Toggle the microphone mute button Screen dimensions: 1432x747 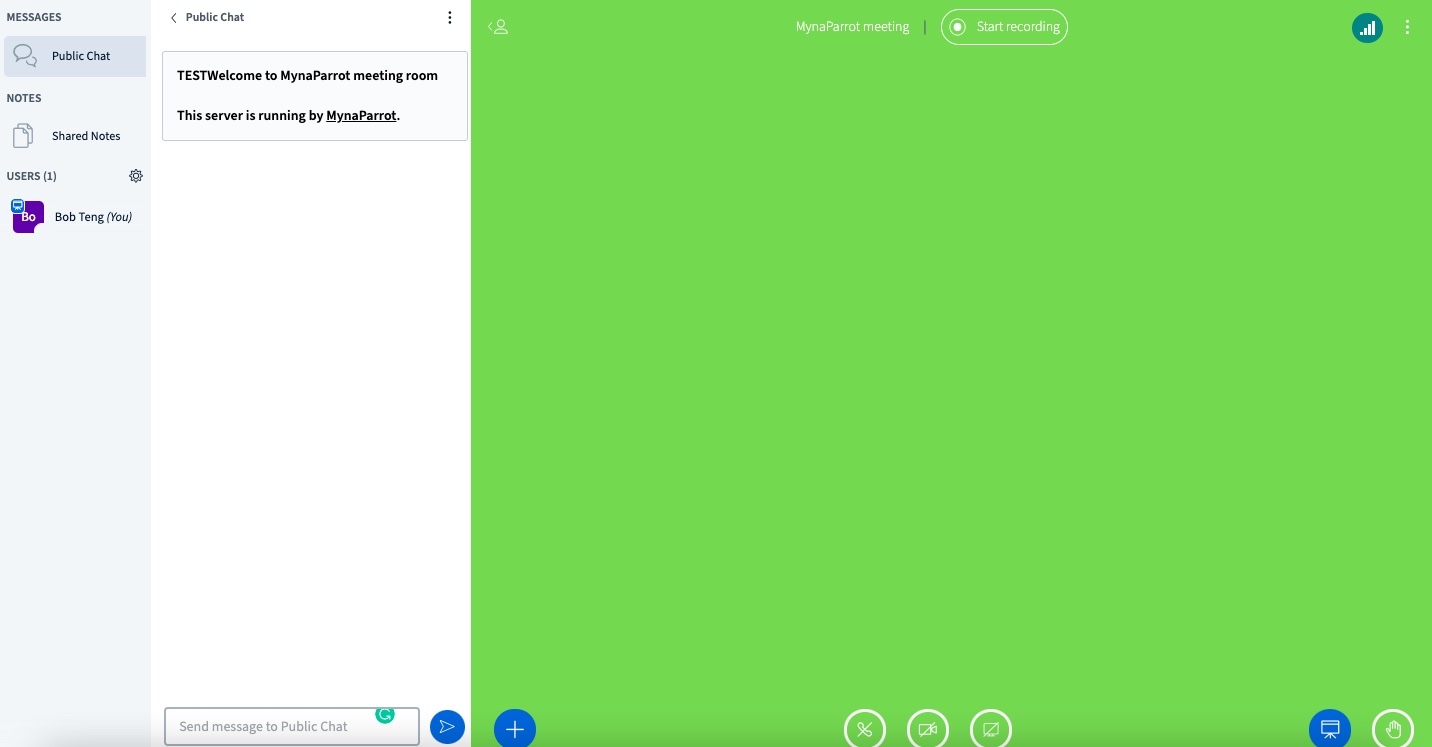(x=865, y=729)
